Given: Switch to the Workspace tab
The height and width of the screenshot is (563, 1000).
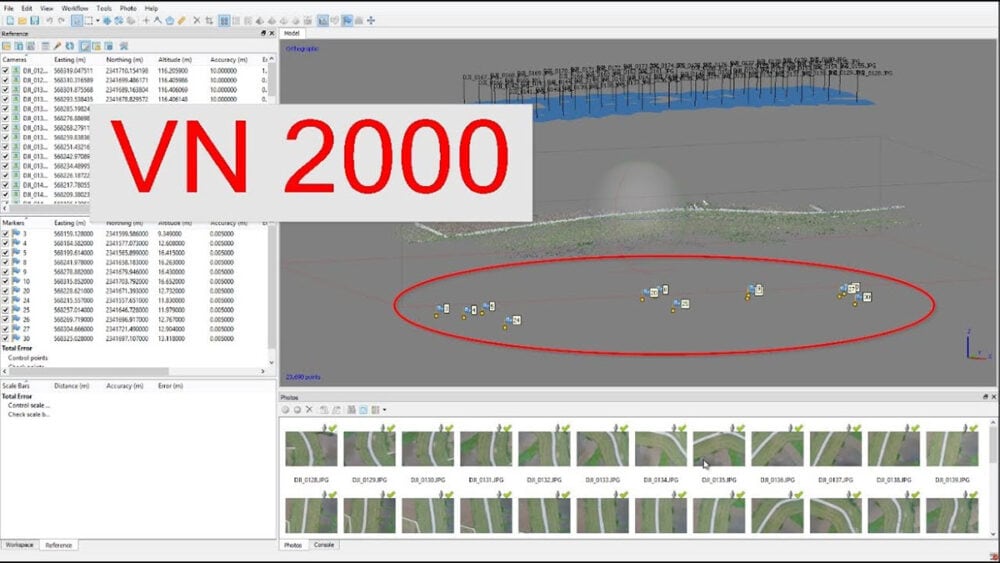Looking at the screenshot, I should coord(19,545).
